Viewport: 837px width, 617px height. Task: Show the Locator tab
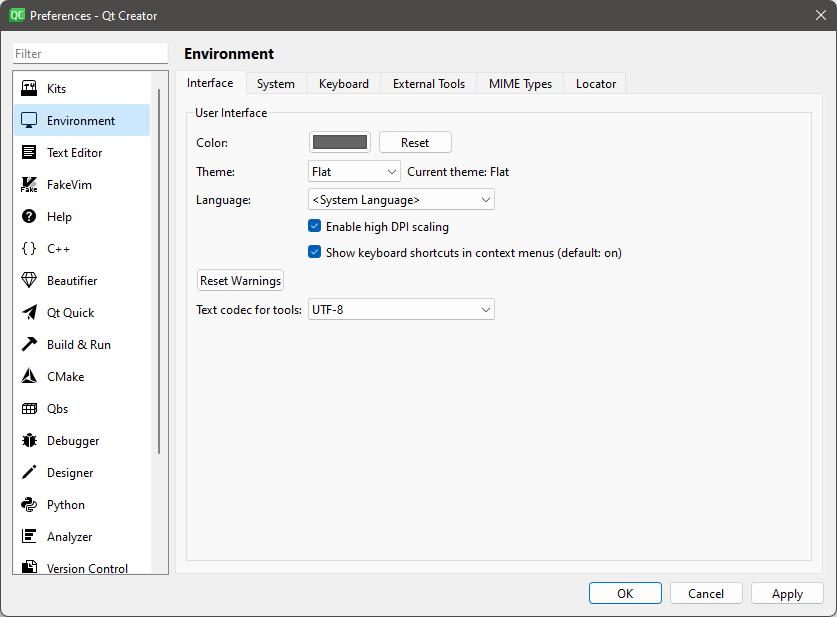[x=596, y=84]
